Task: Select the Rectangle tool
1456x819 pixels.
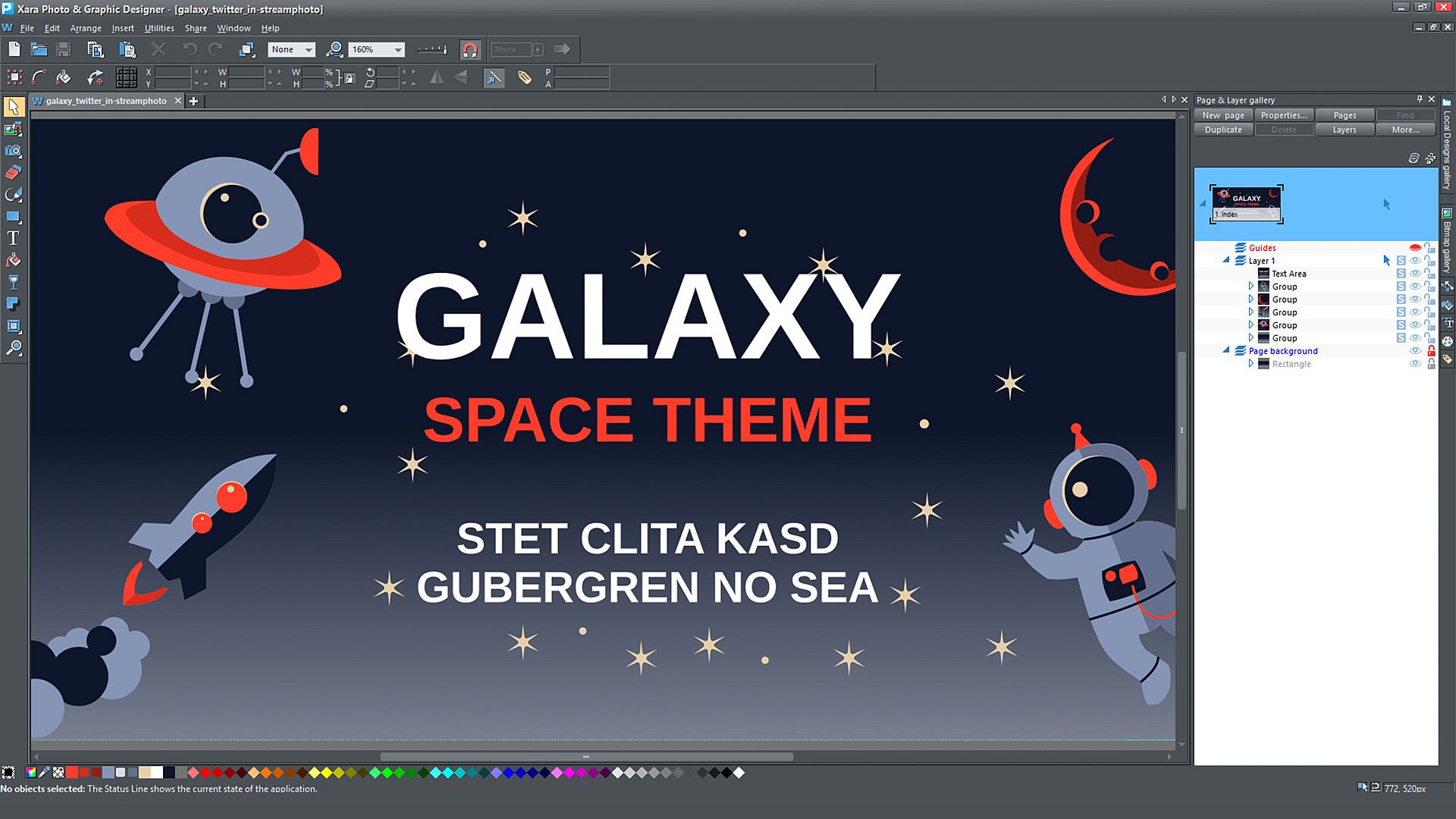Action: (x=13, y=217)
